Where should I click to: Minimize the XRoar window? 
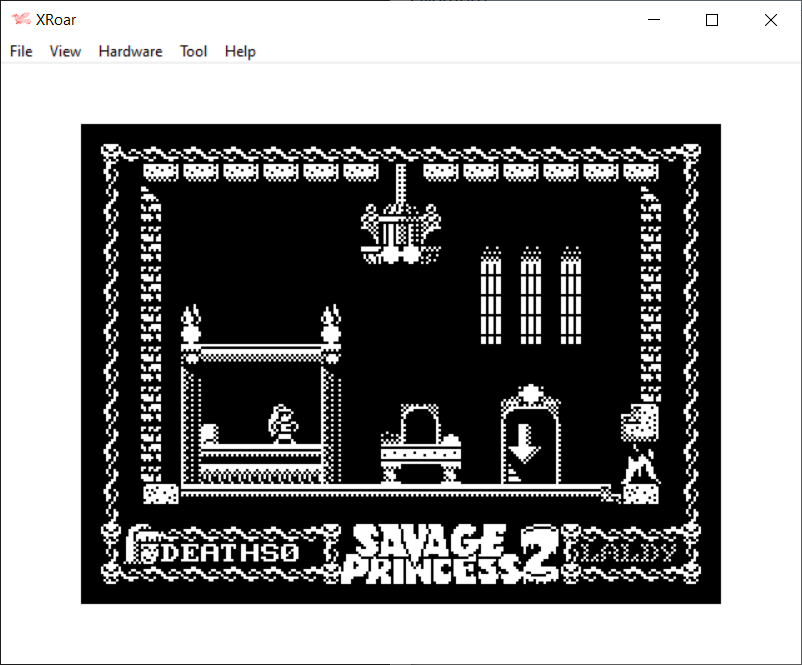[654, 19]
